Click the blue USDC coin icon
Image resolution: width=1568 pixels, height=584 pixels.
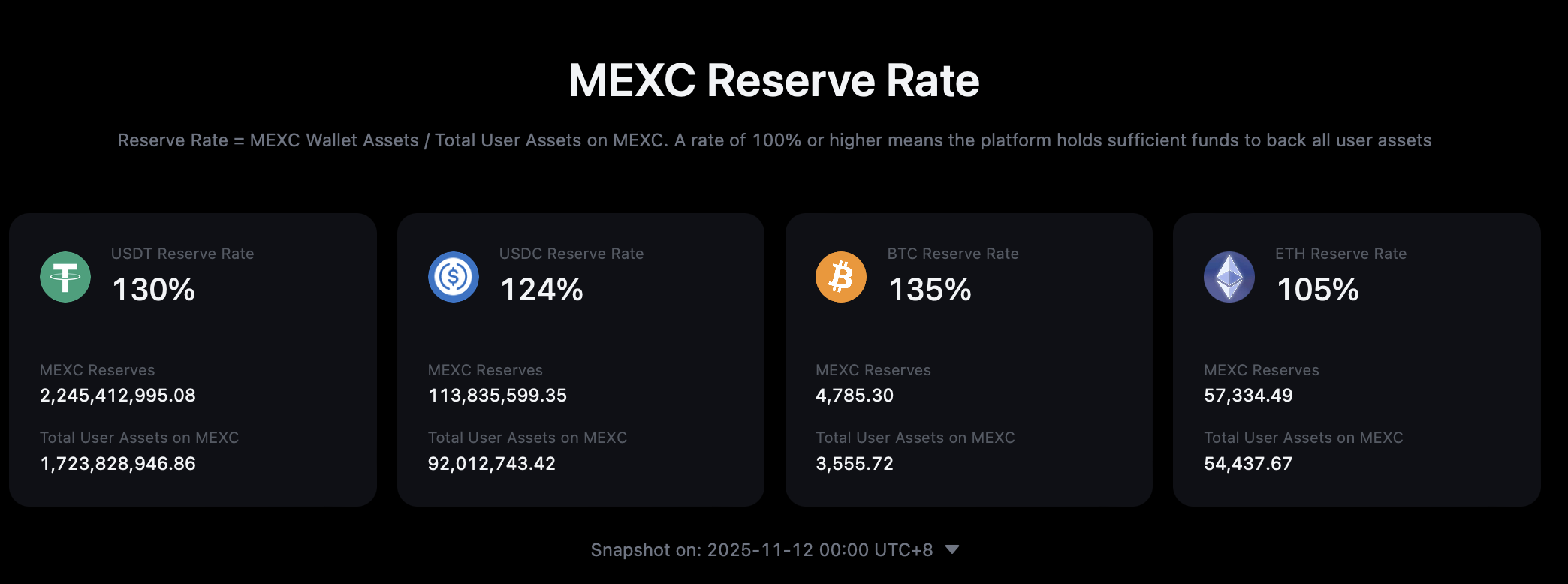click(x=454, y=277)
